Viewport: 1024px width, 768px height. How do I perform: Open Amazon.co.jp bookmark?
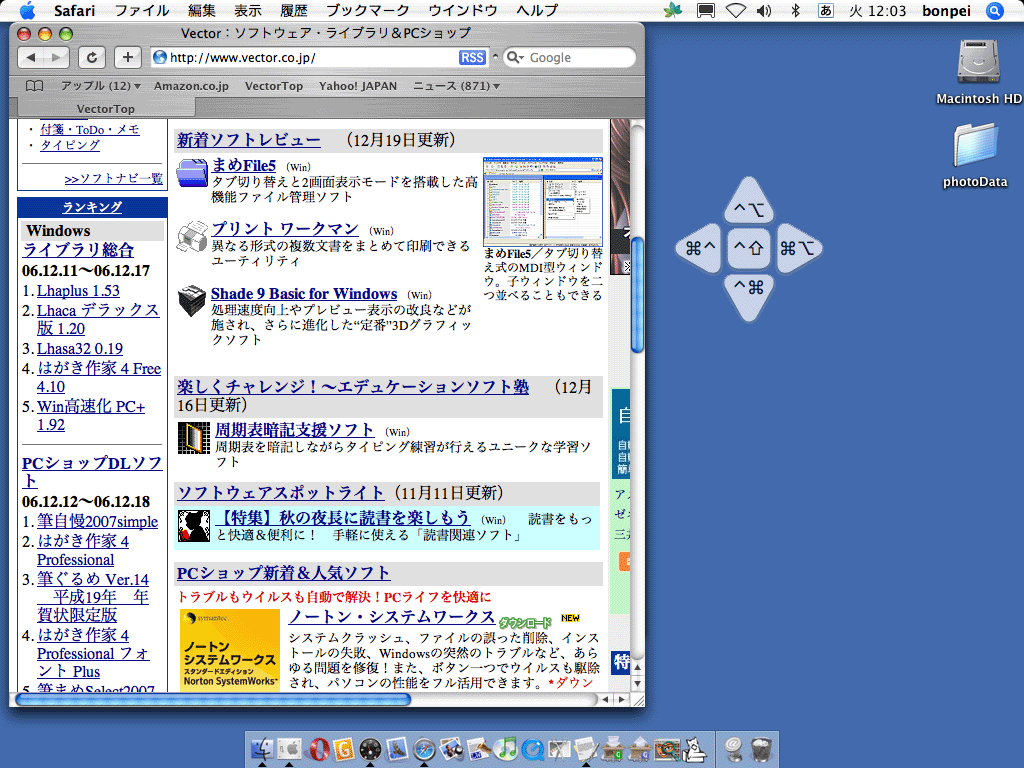coord(191,86)
